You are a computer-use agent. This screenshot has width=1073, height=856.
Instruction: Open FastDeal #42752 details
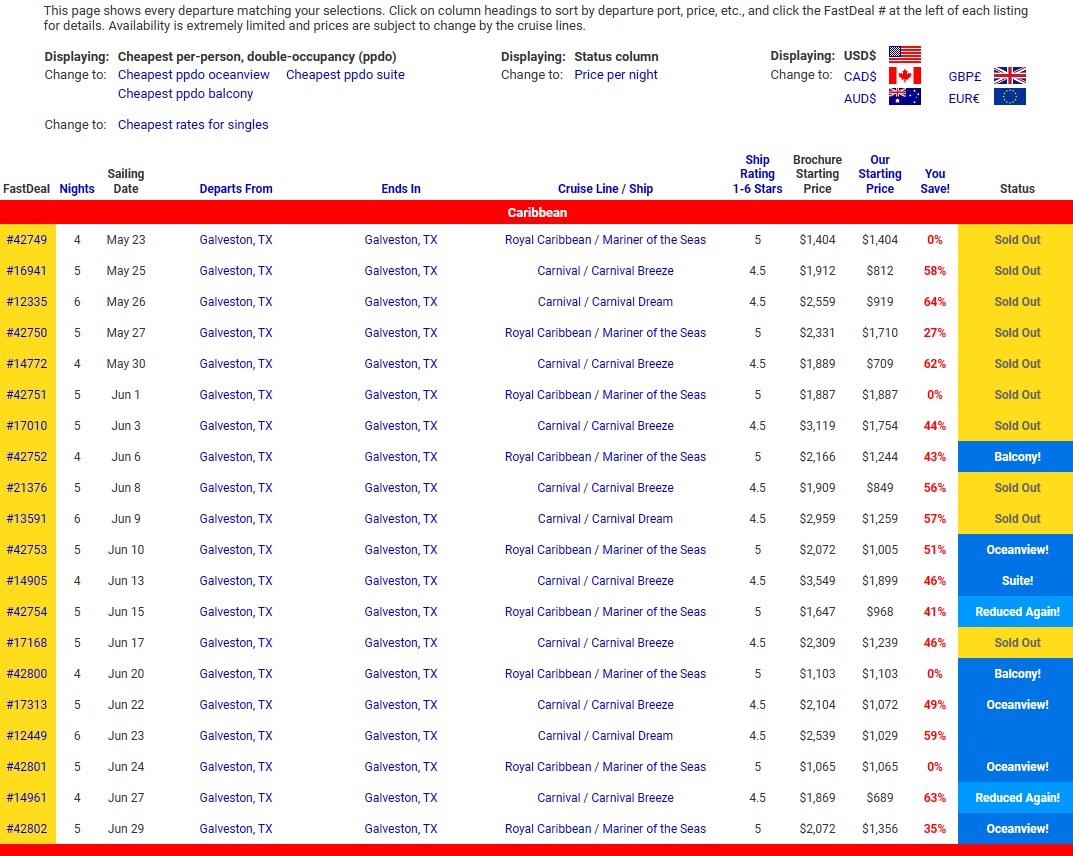[x=27, y=456]
